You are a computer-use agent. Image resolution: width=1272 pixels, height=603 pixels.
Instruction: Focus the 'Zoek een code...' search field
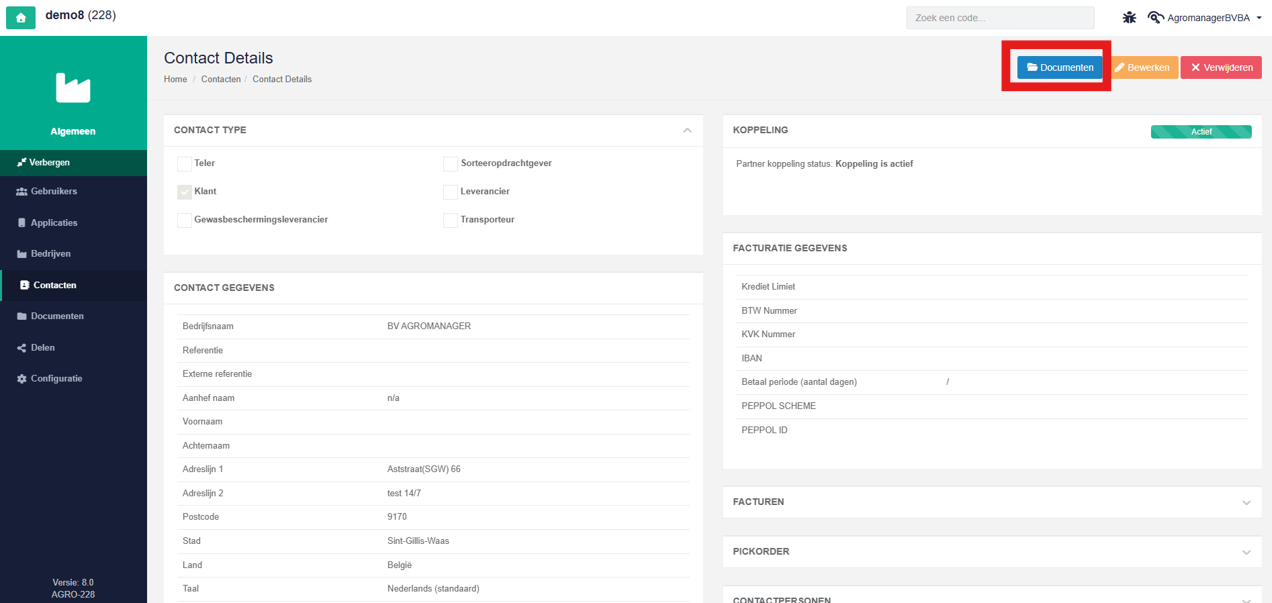pos(1000,18)
